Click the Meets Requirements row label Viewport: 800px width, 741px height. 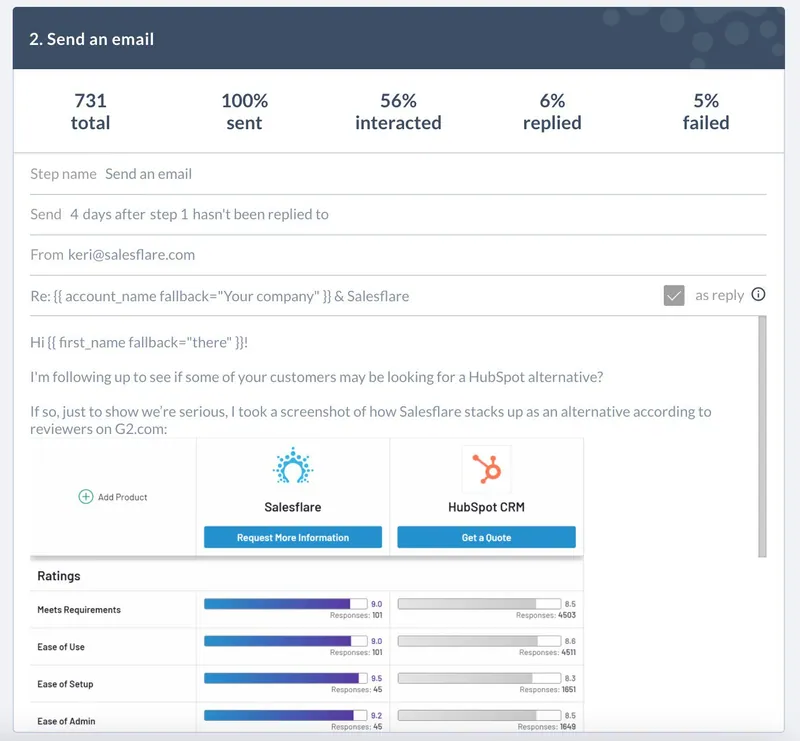pyautogui.click(x=79, y=610)
